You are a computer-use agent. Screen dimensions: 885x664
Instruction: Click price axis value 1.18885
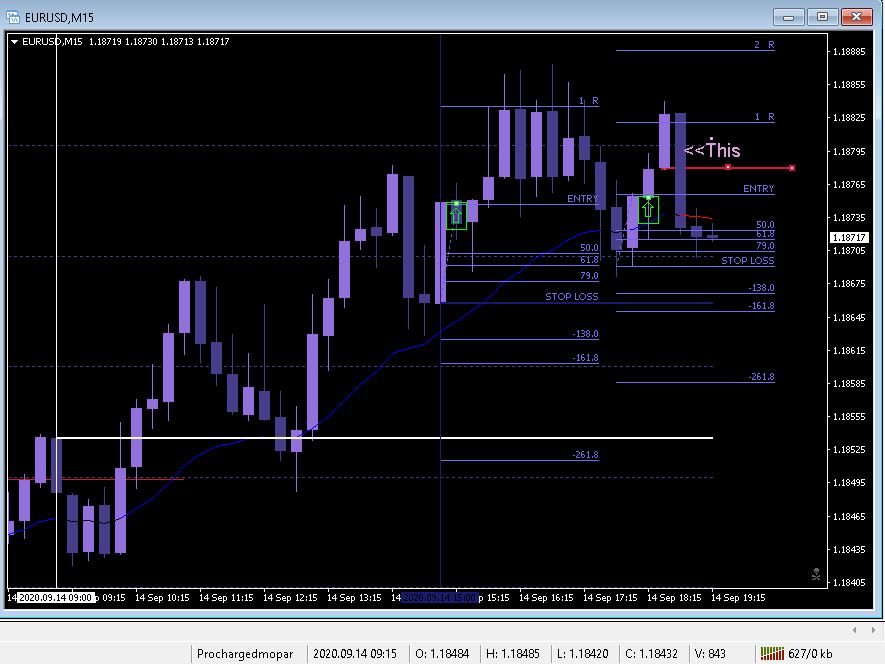pos(849,52)
